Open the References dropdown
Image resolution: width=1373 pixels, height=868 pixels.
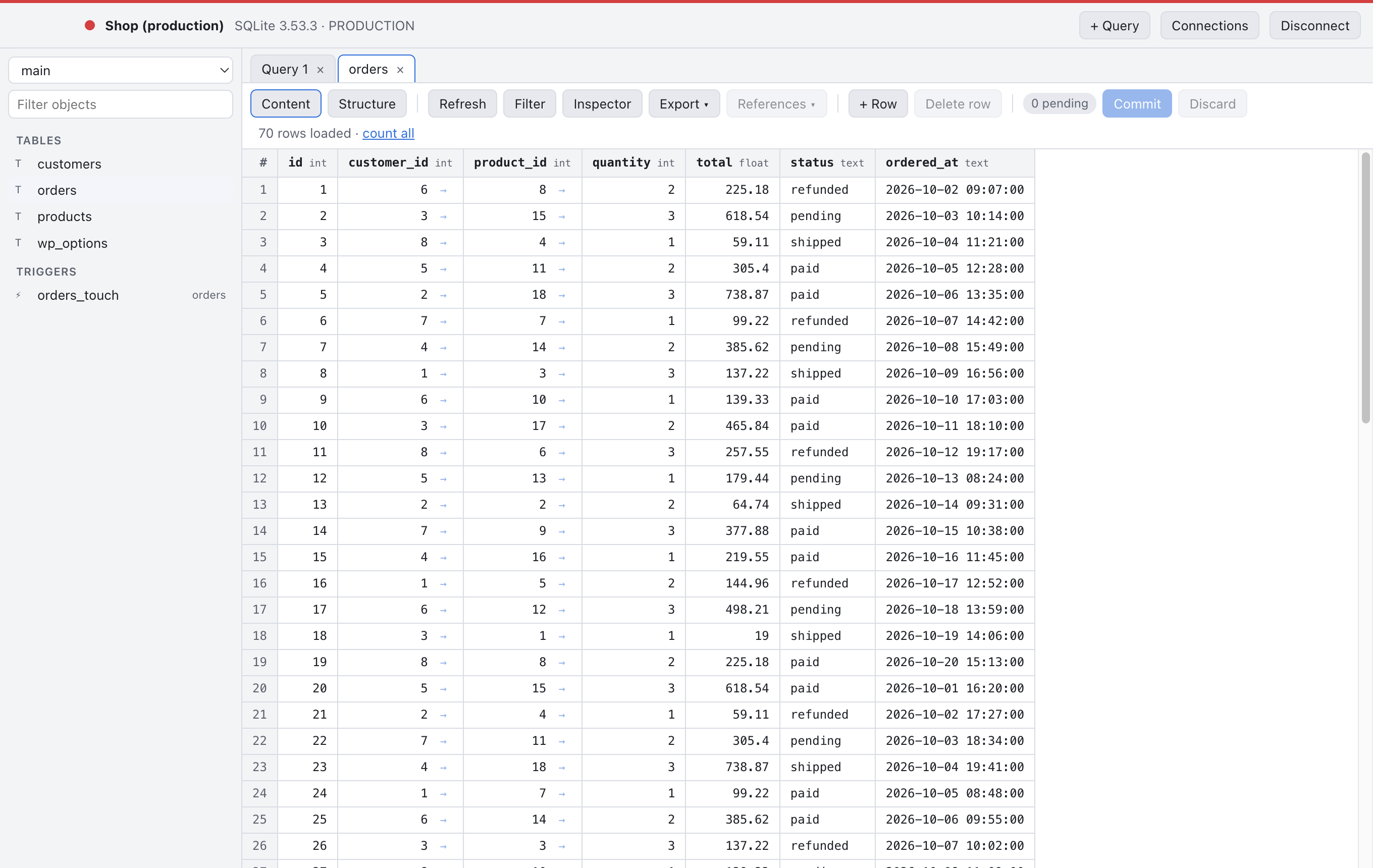[x=776, y=104]
